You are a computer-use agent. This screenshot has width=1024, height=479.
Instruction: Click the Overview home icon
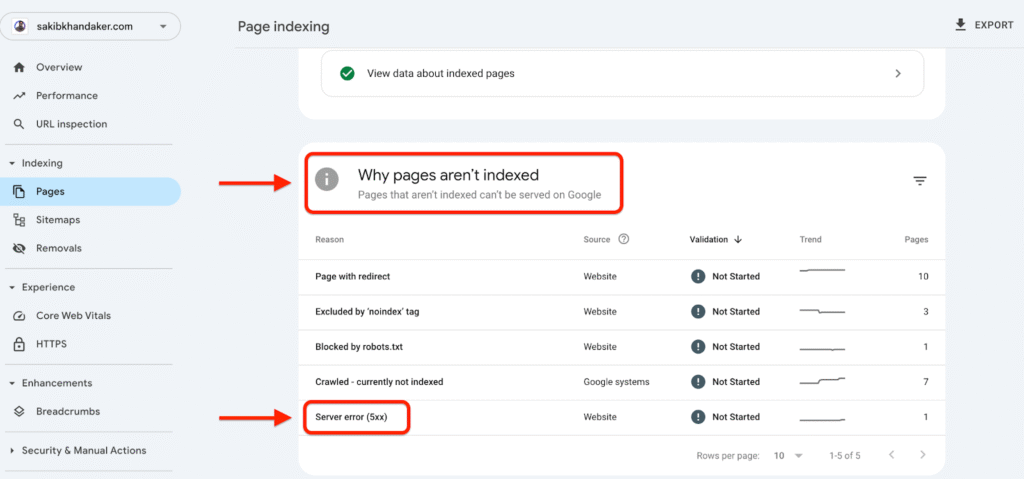[x=19, y=67]
